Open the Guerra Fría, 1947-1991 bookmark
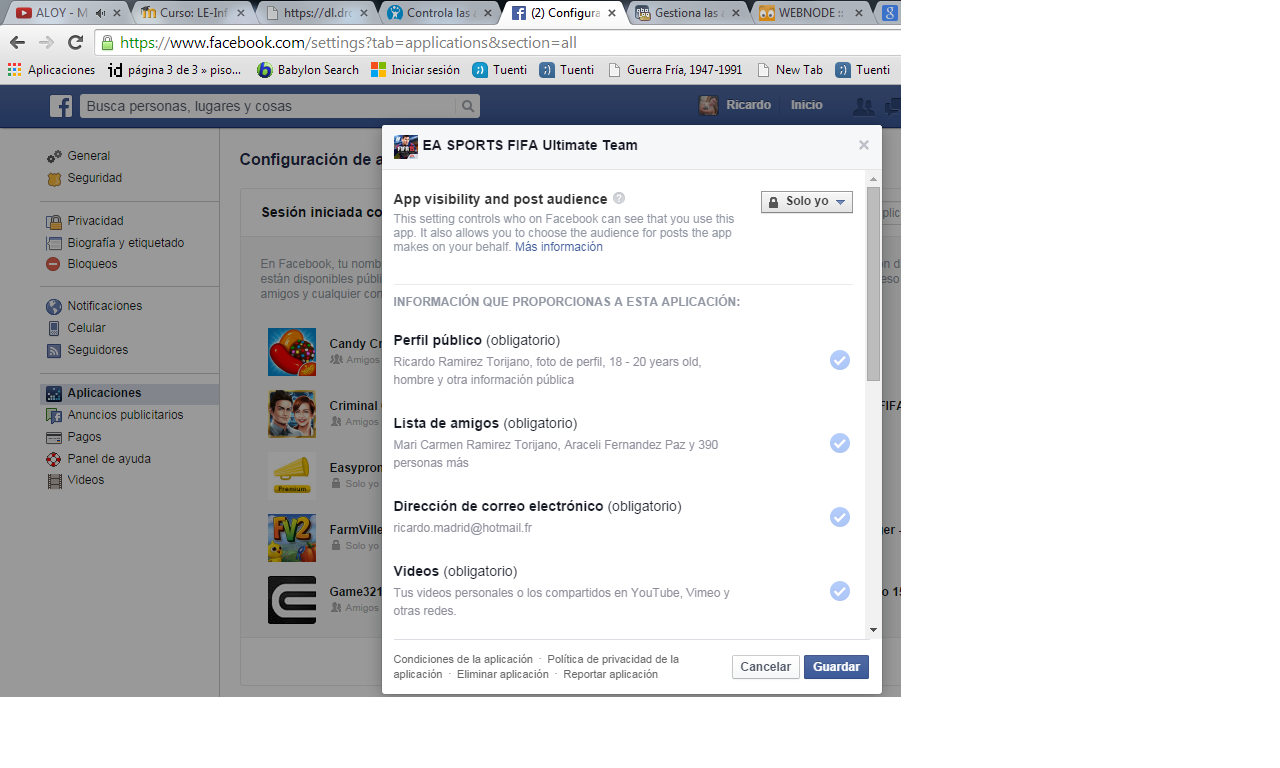Image resolution: width=1280 pixels, height=768 pixels. (675, 70)
